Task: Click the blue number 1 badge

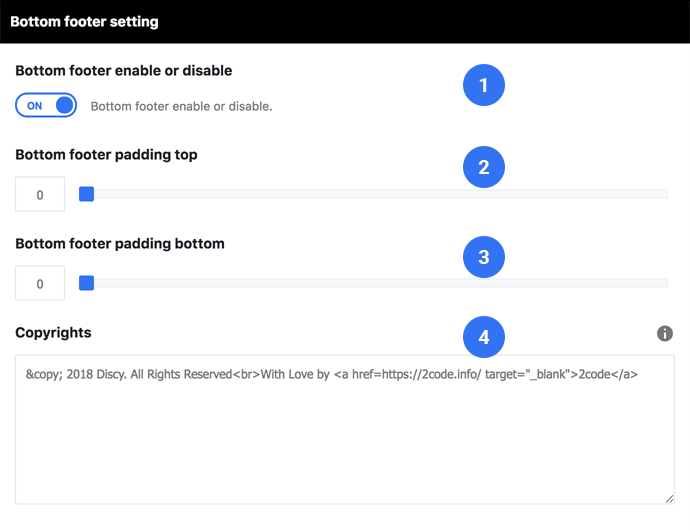Action: point(484,85)
